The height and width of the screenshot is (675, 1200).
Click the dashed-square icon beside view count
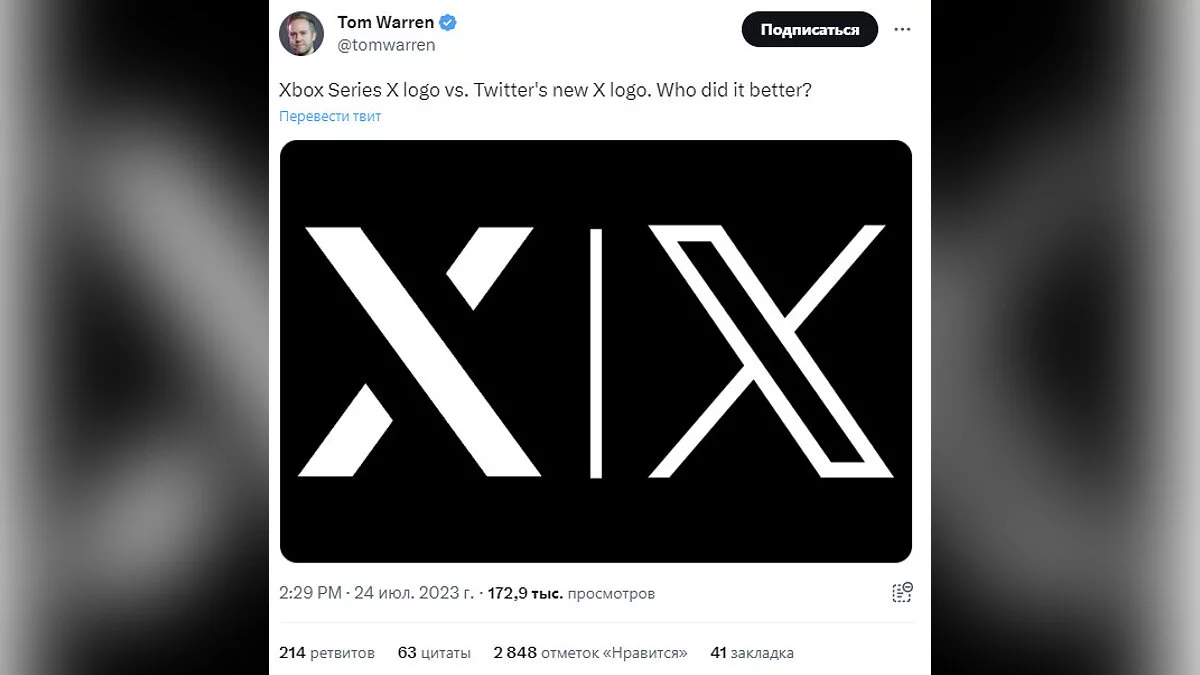(902, 592)
